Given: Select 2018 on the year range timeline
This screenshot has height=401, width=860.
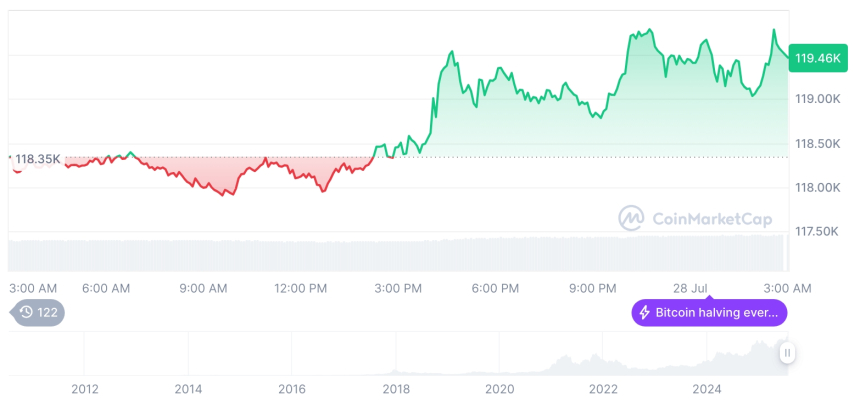Looking at the screenshot, I should coord(395,388).
